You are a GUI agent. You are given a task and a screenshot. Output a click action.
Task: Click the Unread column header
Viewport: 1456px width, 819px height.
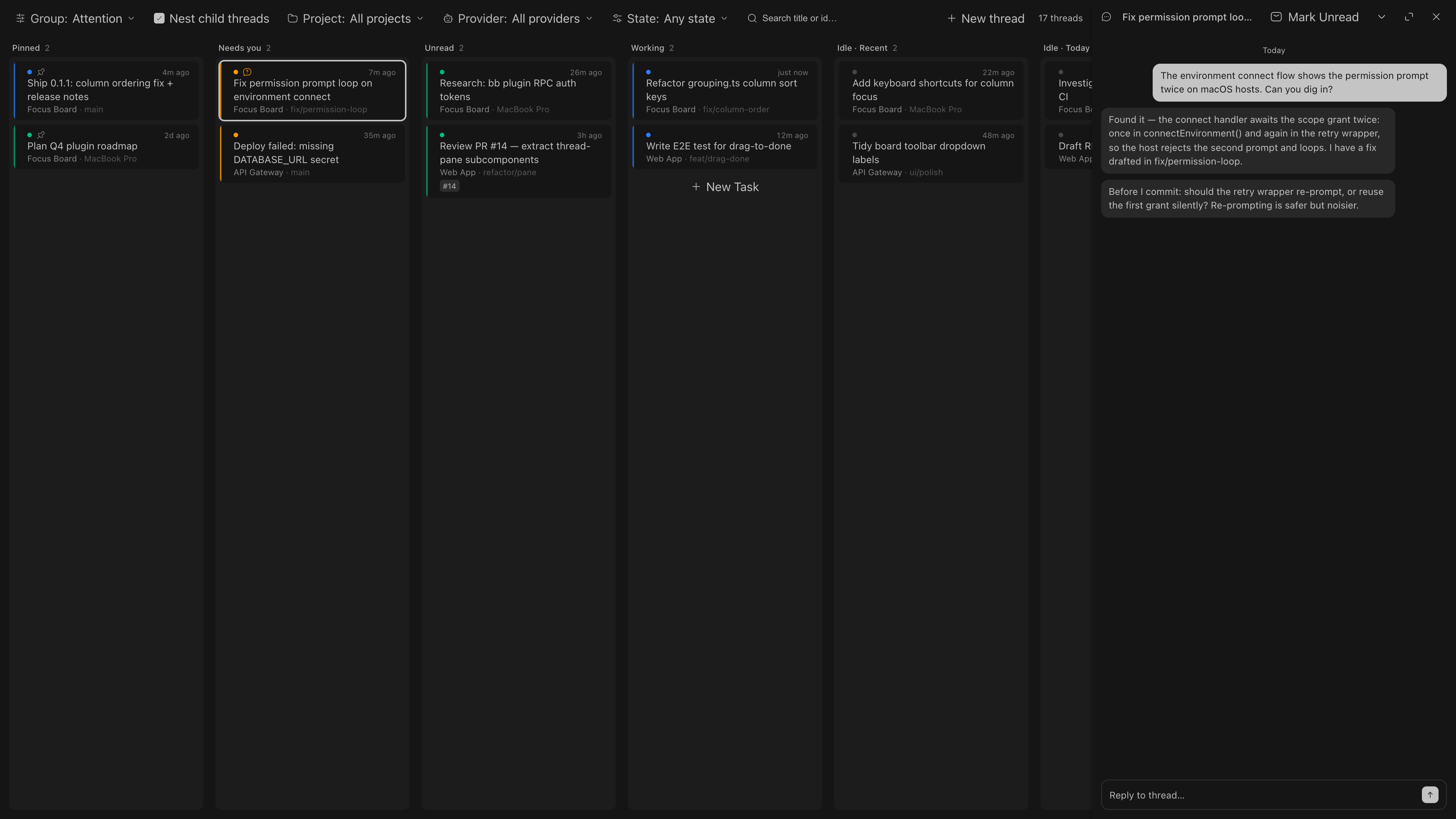[x=439, y=48]
